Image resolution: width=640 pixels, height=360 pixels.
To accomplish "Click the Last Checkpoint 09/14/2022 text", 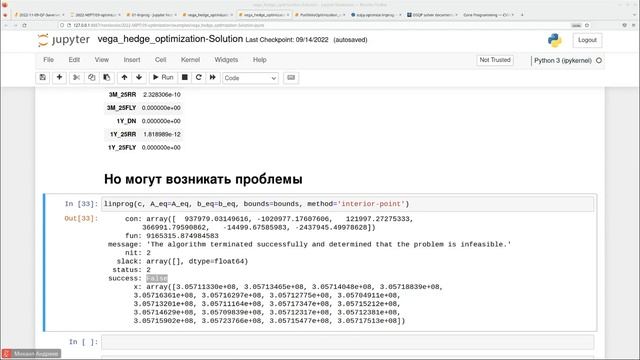I will (x=287, y=40).
